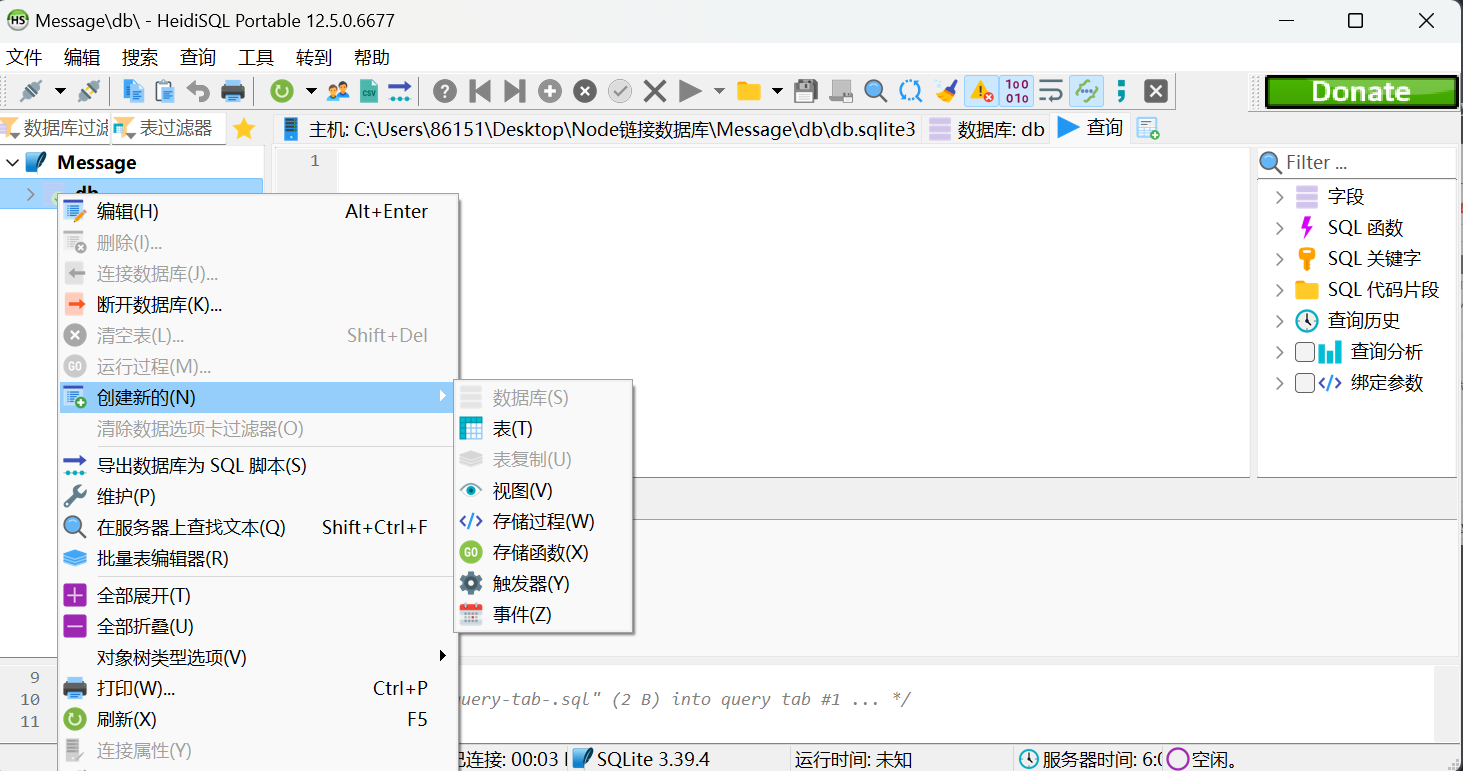The height and width of the screenshot is (771, 1463).
Task: Expand the SQL 关键字 tree node
Action: click(1279, 258)
